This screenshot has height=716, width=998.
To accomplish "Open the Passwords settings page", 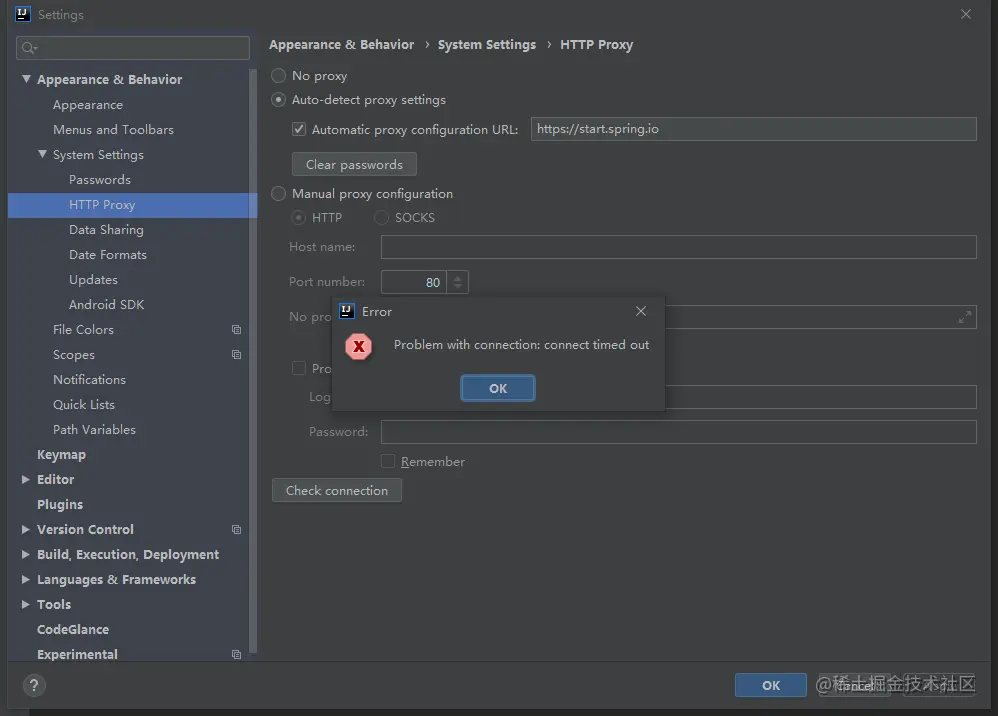I will (100, 180).
